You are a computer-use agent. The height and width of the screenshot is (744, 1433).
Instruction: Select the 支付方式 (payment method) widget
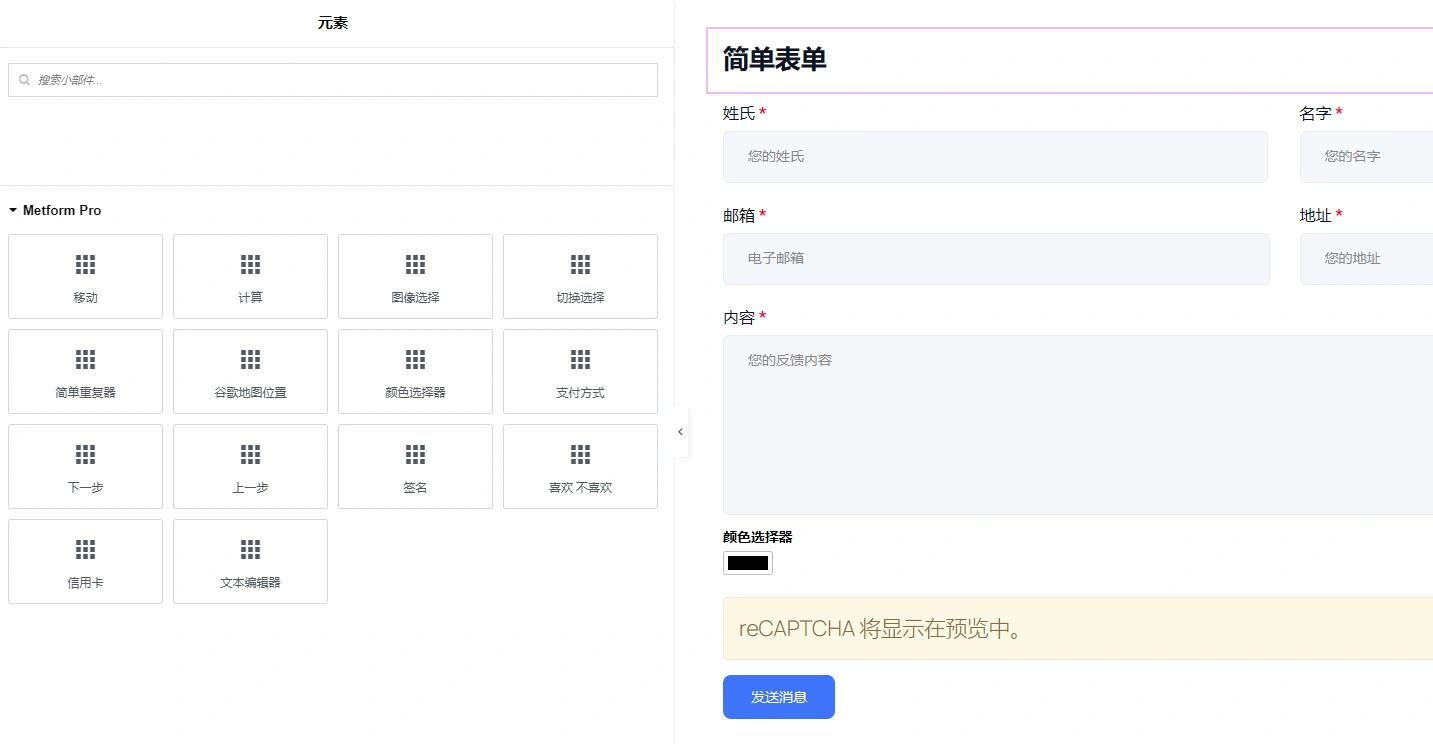tap(580, 371)
